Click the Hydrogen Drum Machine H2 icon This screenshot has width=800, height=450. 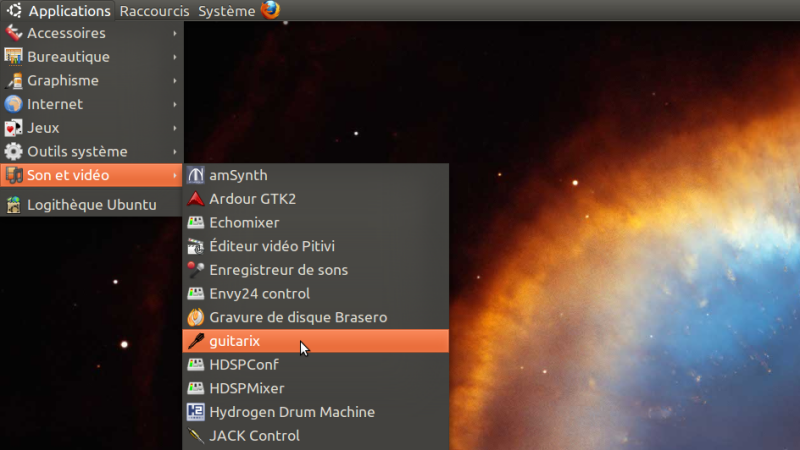pos(195,412)
